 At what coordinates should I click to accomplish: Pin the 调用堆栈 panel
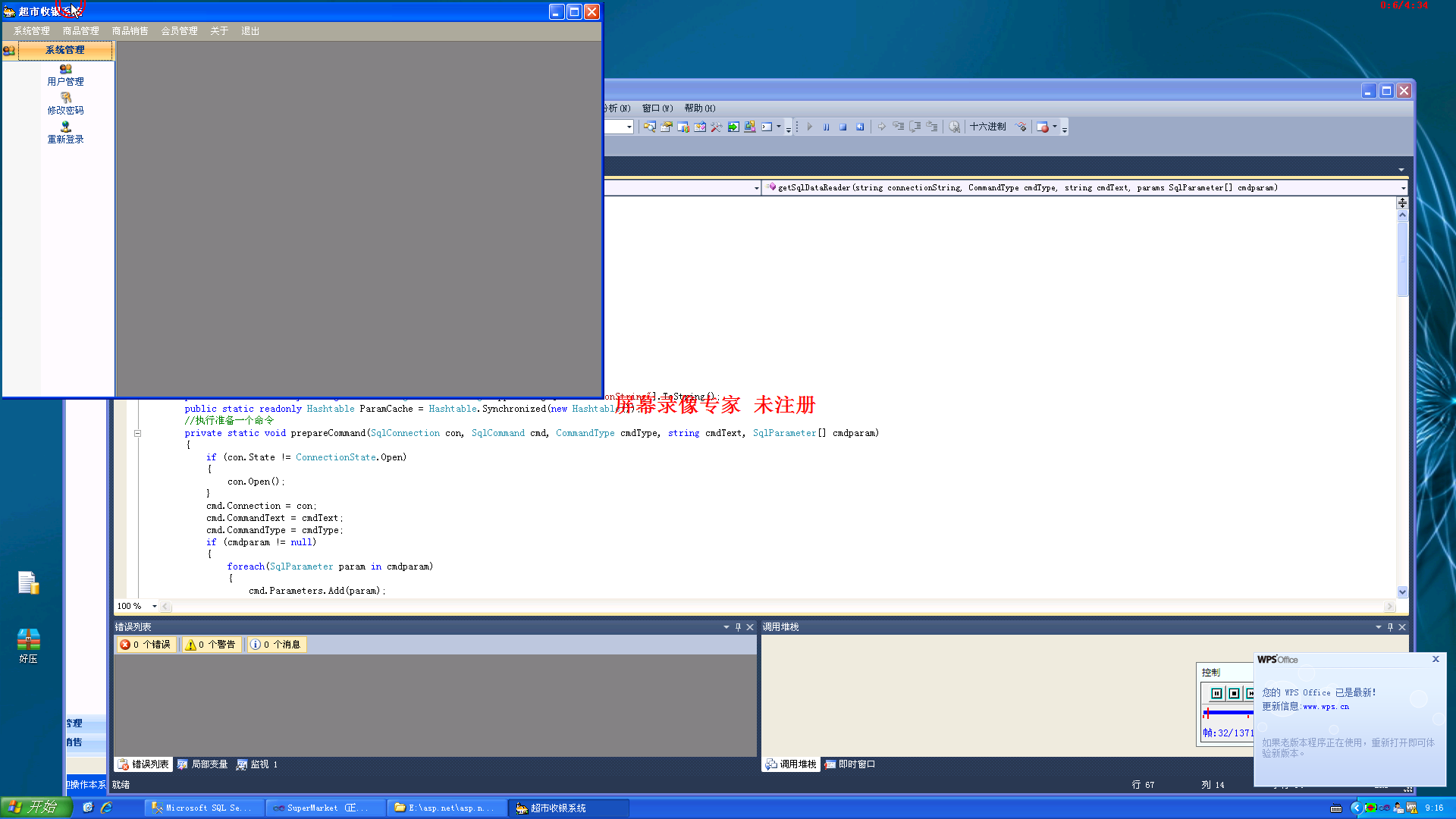click(x=1390, y=627)
